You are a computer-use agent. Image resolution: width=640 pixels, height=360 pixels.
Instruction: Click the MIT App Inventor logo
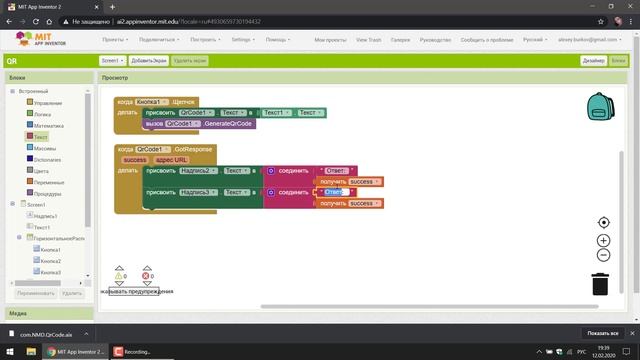tap(40, 39)
